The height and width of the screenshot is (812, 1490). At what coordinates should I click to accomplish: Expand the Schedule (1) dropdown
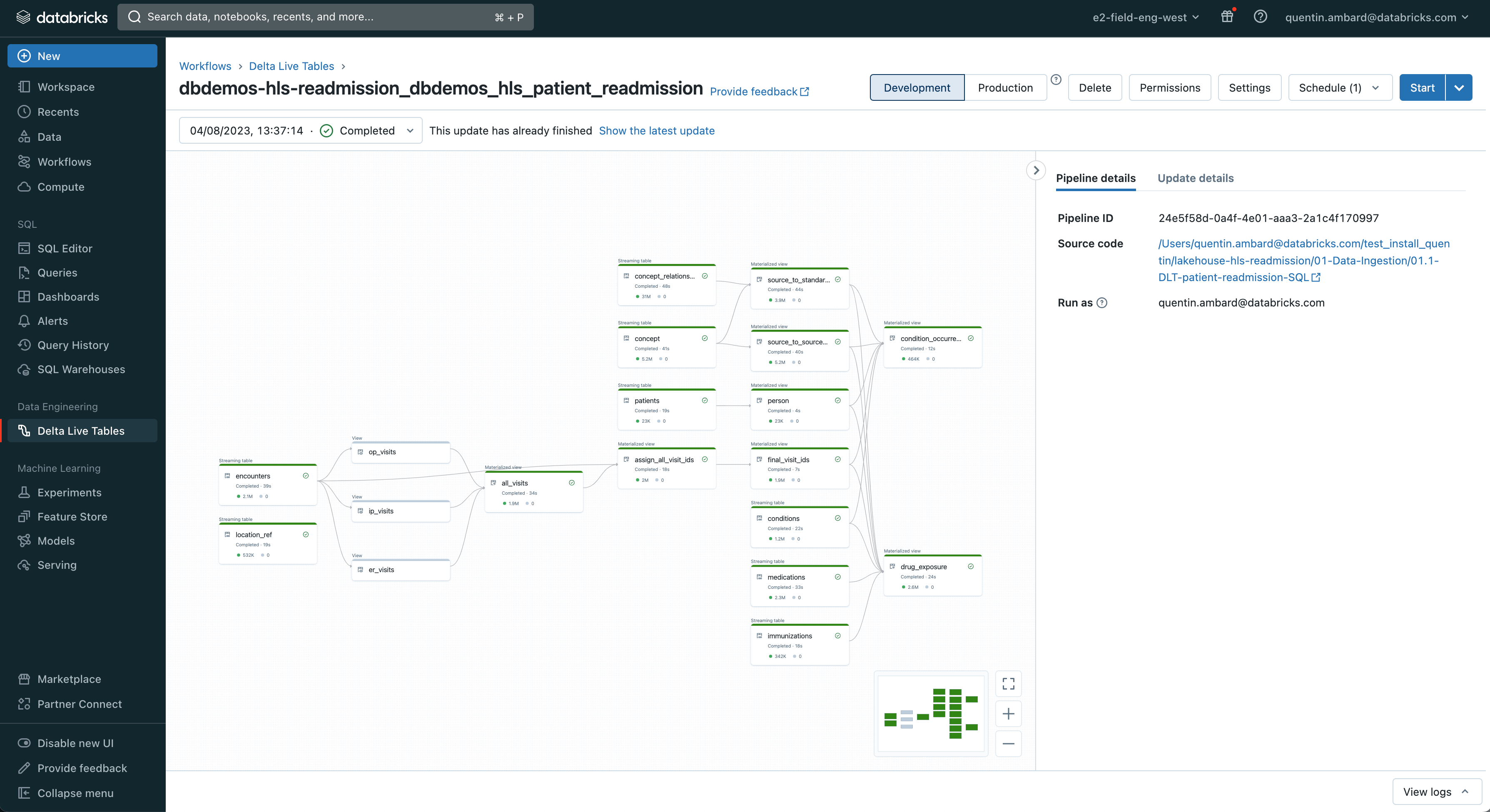[x=1339, y=87]
